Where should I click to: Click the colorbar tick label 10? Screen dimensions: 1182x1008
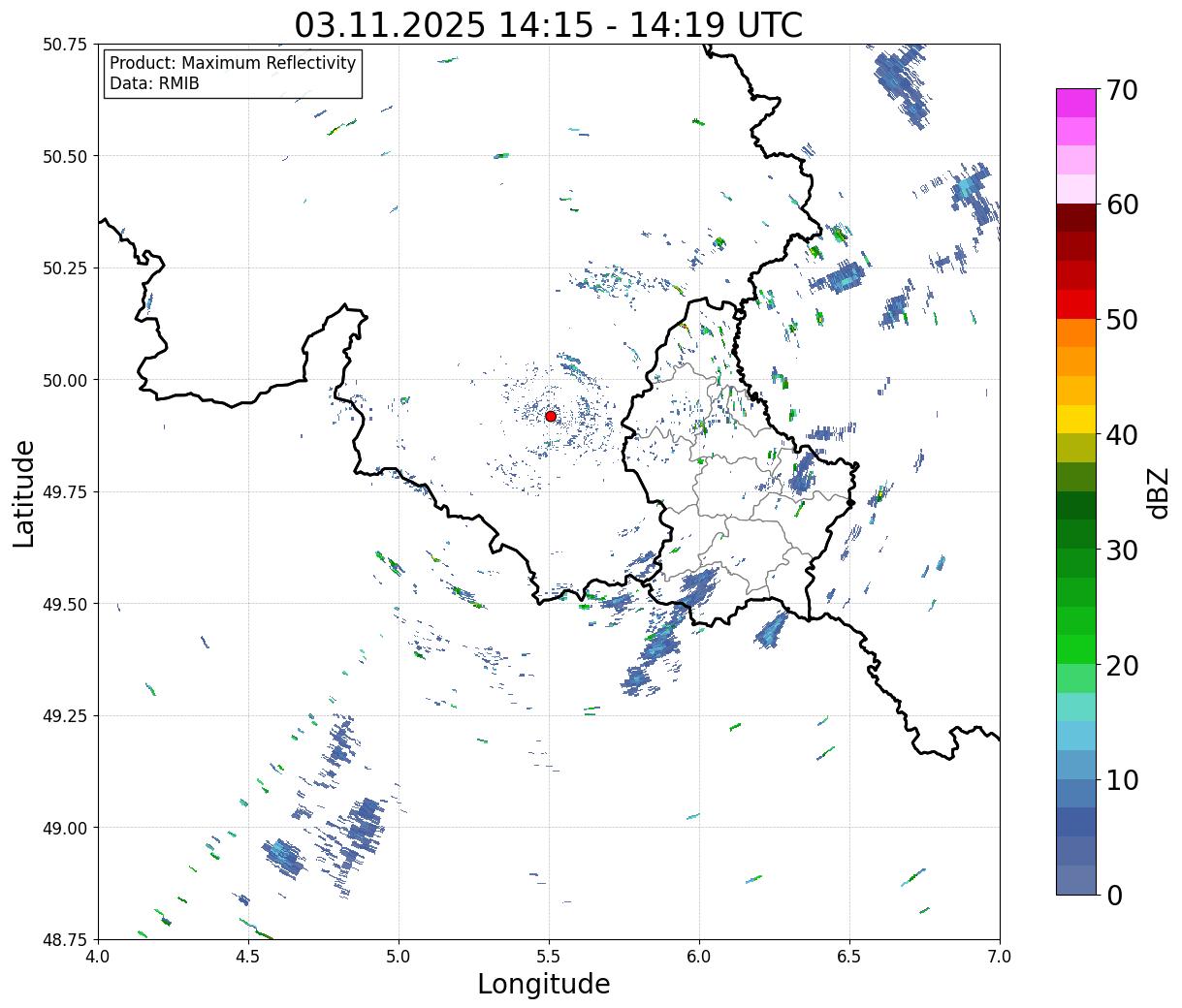[x=1121, y=780]
